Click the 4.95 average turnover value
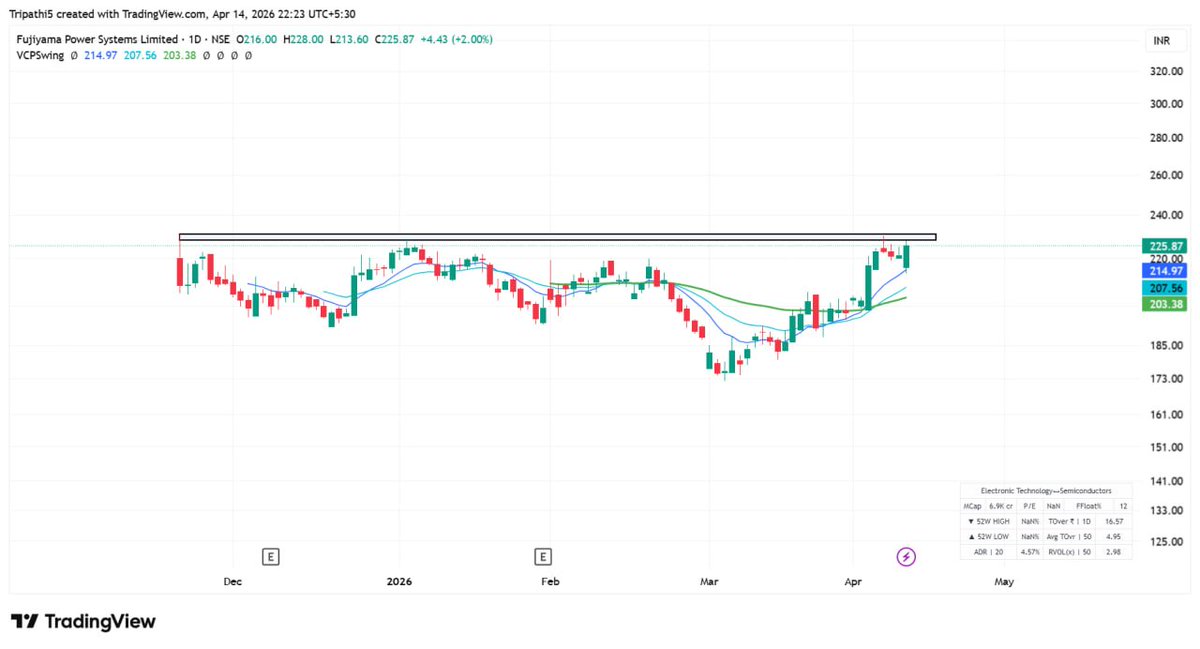The width and height of the screenshot is (1200, 649). click(x=1113, y=537)
